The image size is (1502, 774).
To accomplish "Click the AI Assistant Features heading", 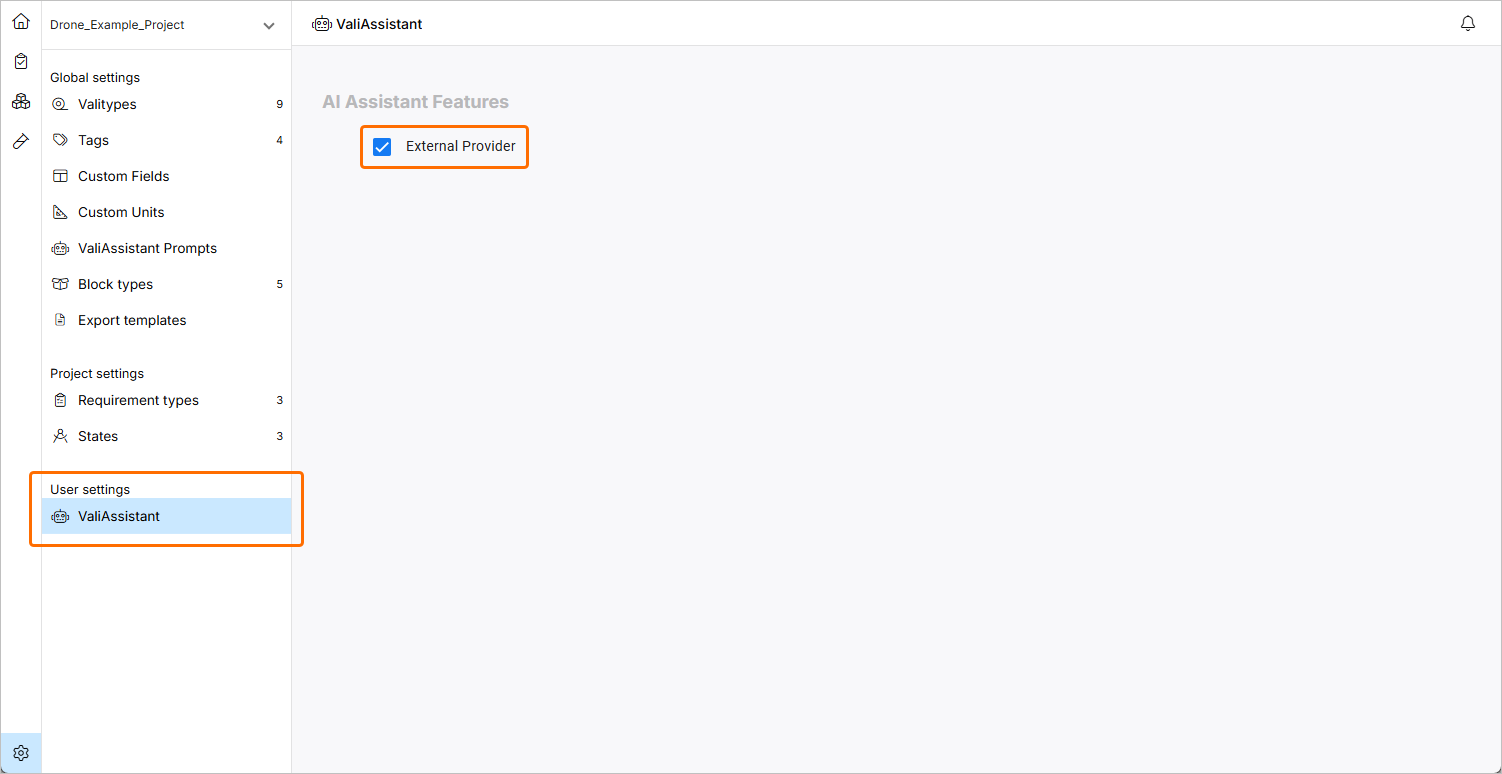I will tap(415, 102).
